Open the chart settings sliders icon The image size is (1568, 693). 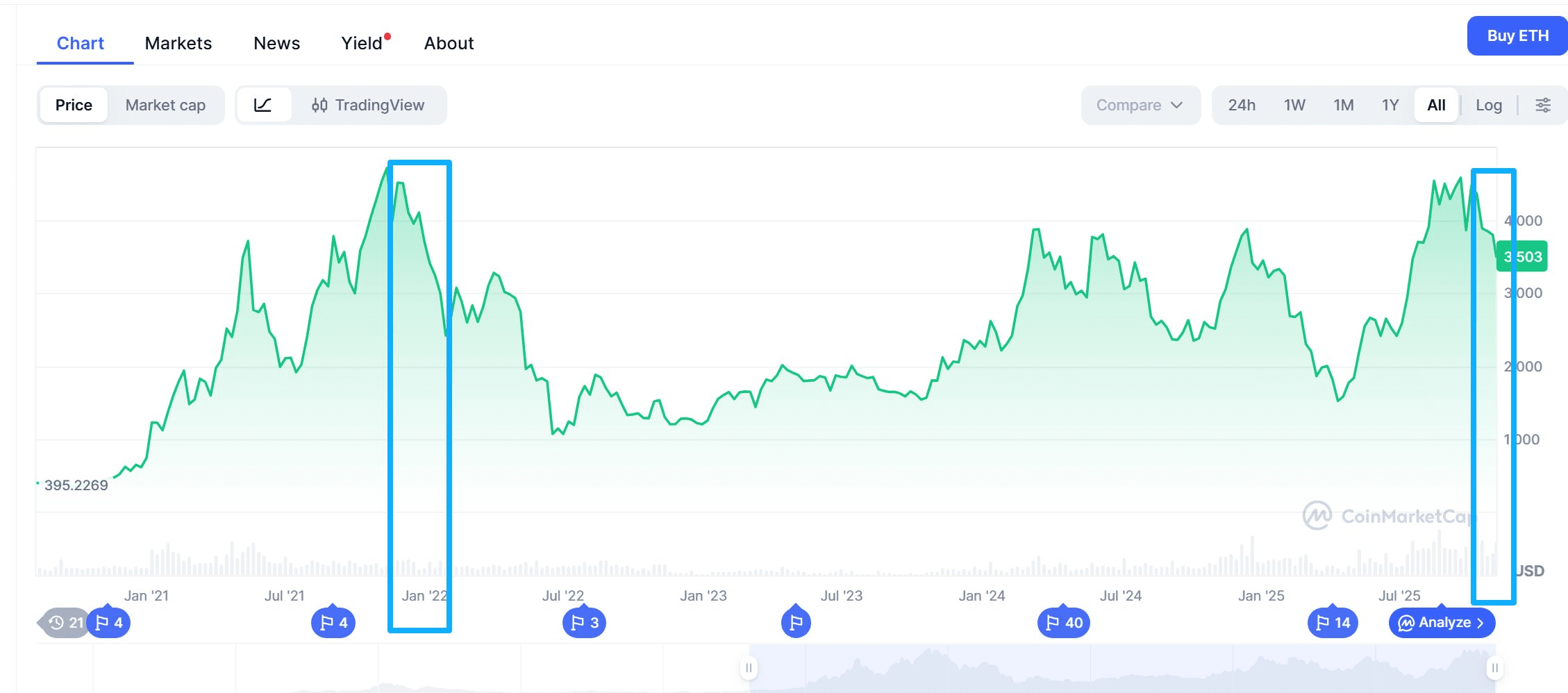pos(1544,105)
